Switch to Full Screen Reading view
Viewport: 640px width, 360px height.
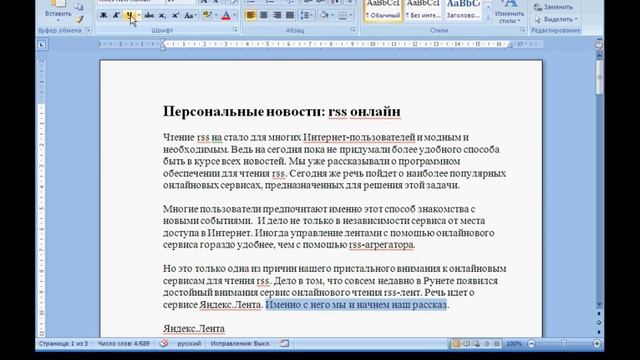point(466,344)
